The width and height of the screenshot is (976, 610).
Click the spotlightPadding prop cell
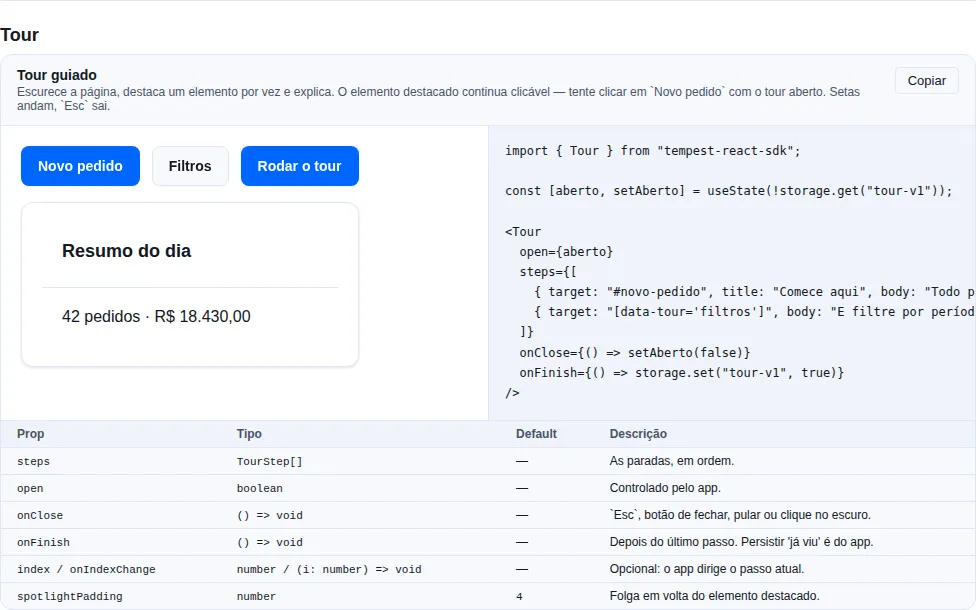point(70,596)
